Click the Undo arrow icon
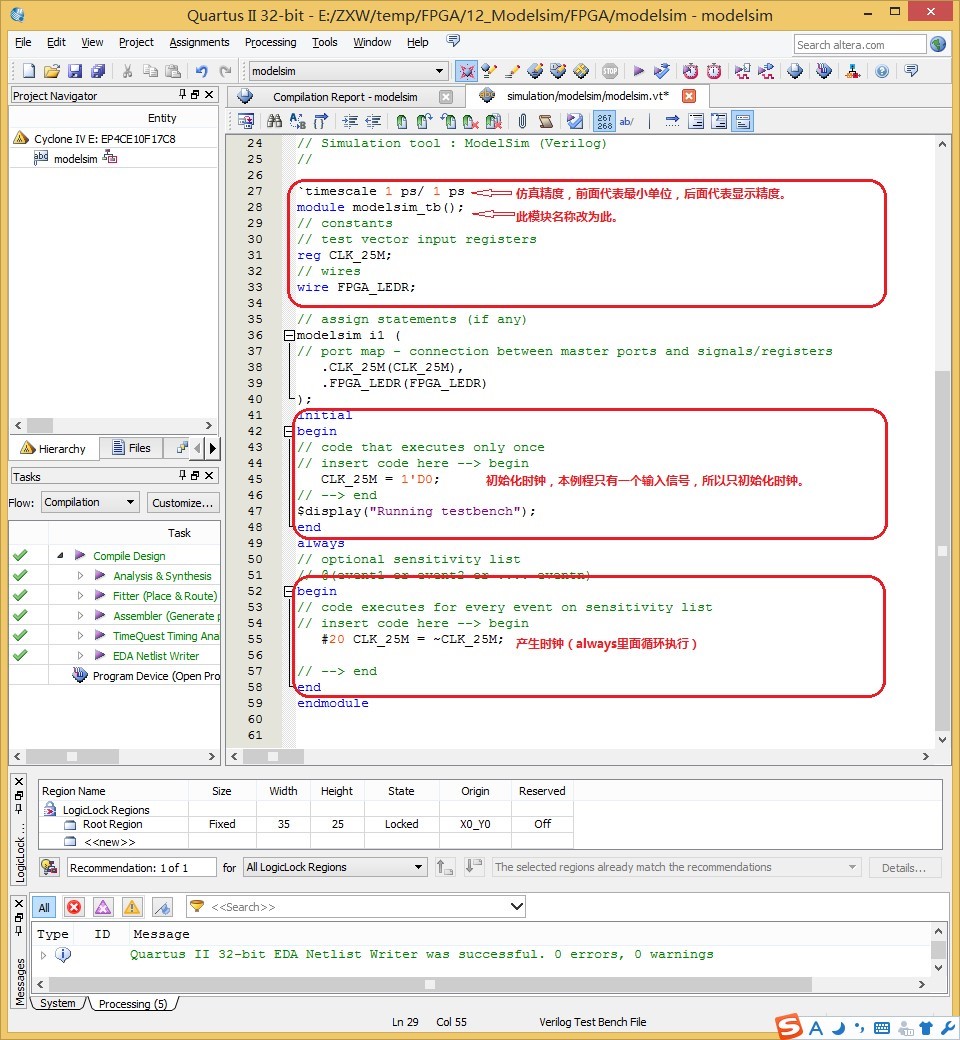 (x=201, y=71)
